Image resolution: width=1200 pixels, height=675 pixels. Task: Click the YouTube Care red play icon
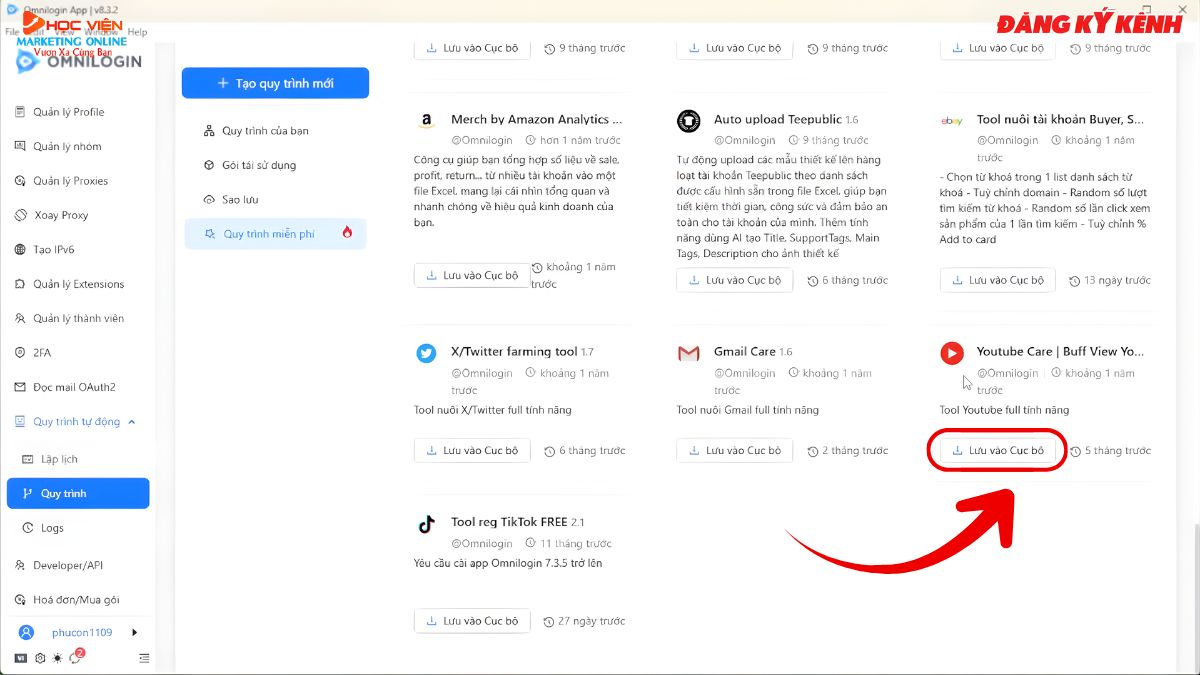tap(952, 352)
